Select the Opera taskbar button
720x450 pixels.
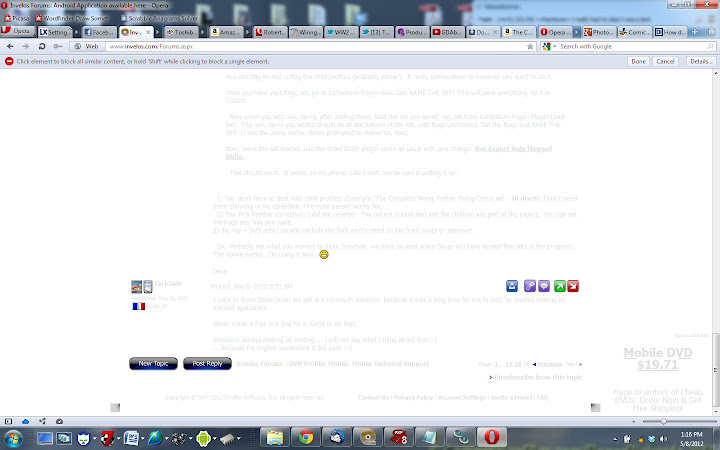492,438
